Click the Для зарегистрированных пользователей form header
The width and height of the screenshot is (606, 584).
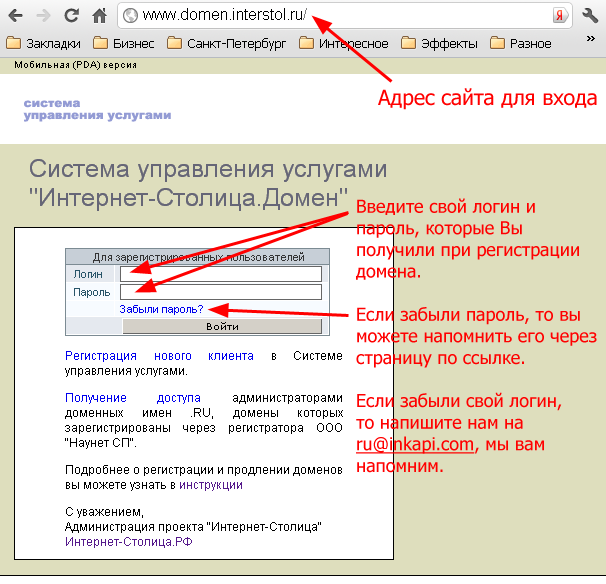click(x=198, y=257)
